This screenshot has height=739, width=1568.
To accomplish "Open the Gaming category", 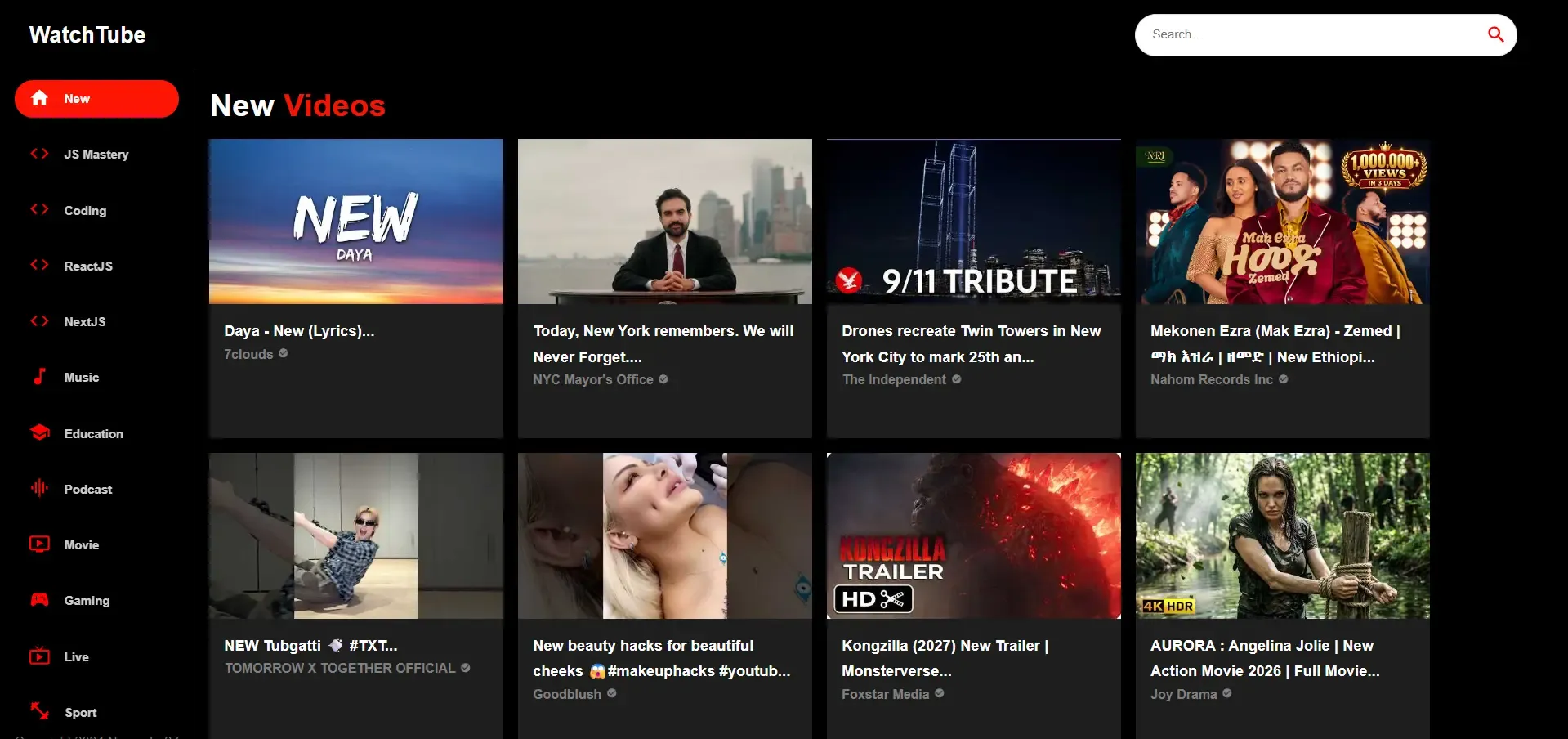I will pos(87,601).
